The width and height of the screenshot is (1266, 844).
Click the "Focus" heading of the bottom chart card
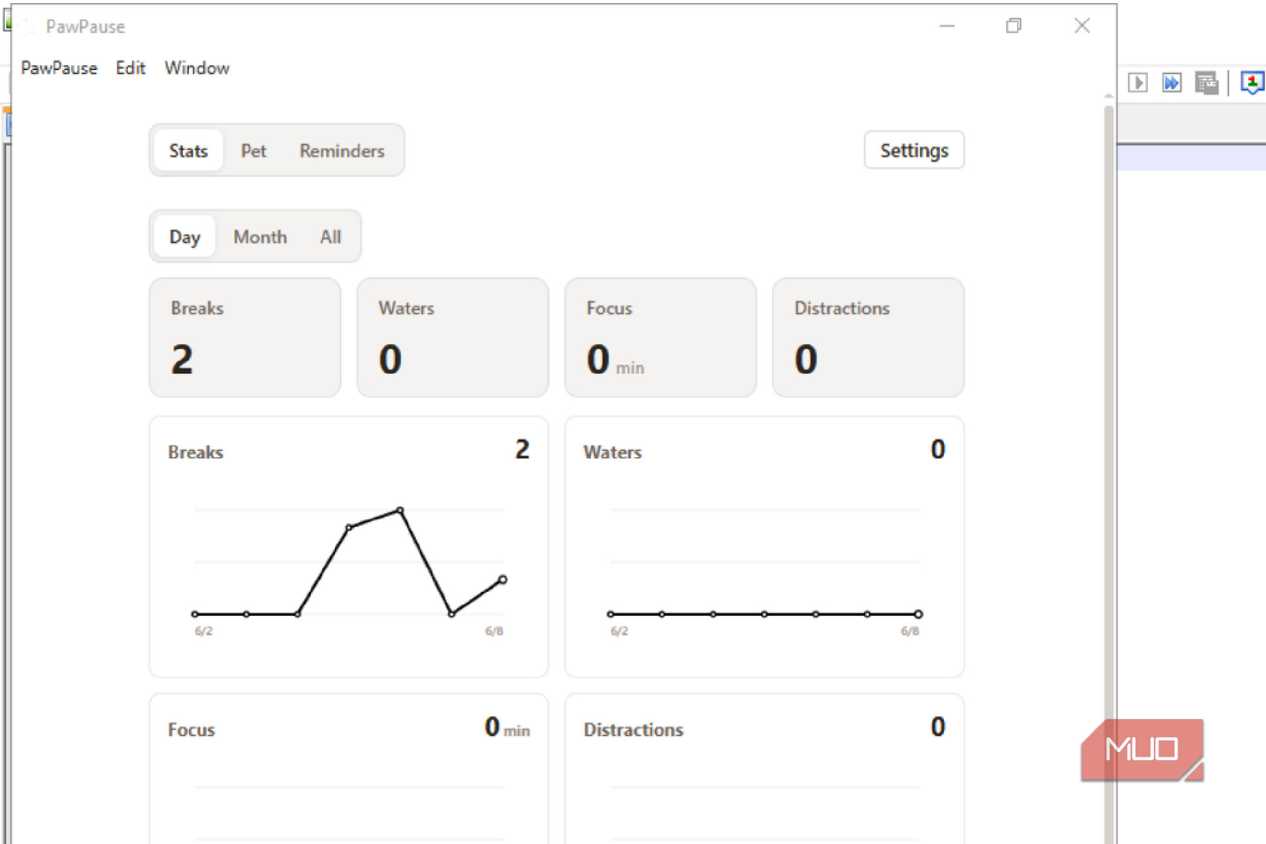pyautogui.click(x=191, y=730)
